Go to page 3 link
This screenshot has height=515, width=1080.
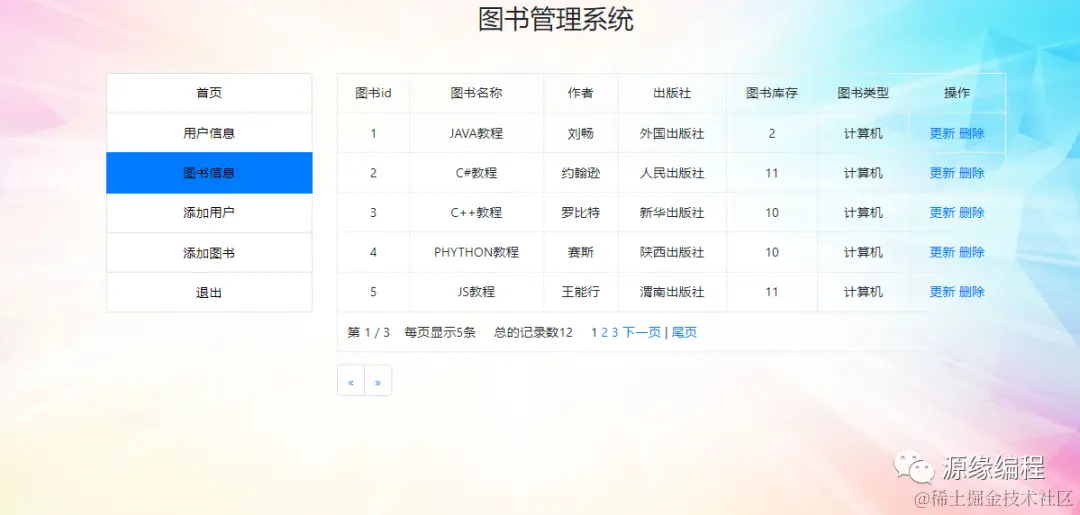[x=615, y=333]
